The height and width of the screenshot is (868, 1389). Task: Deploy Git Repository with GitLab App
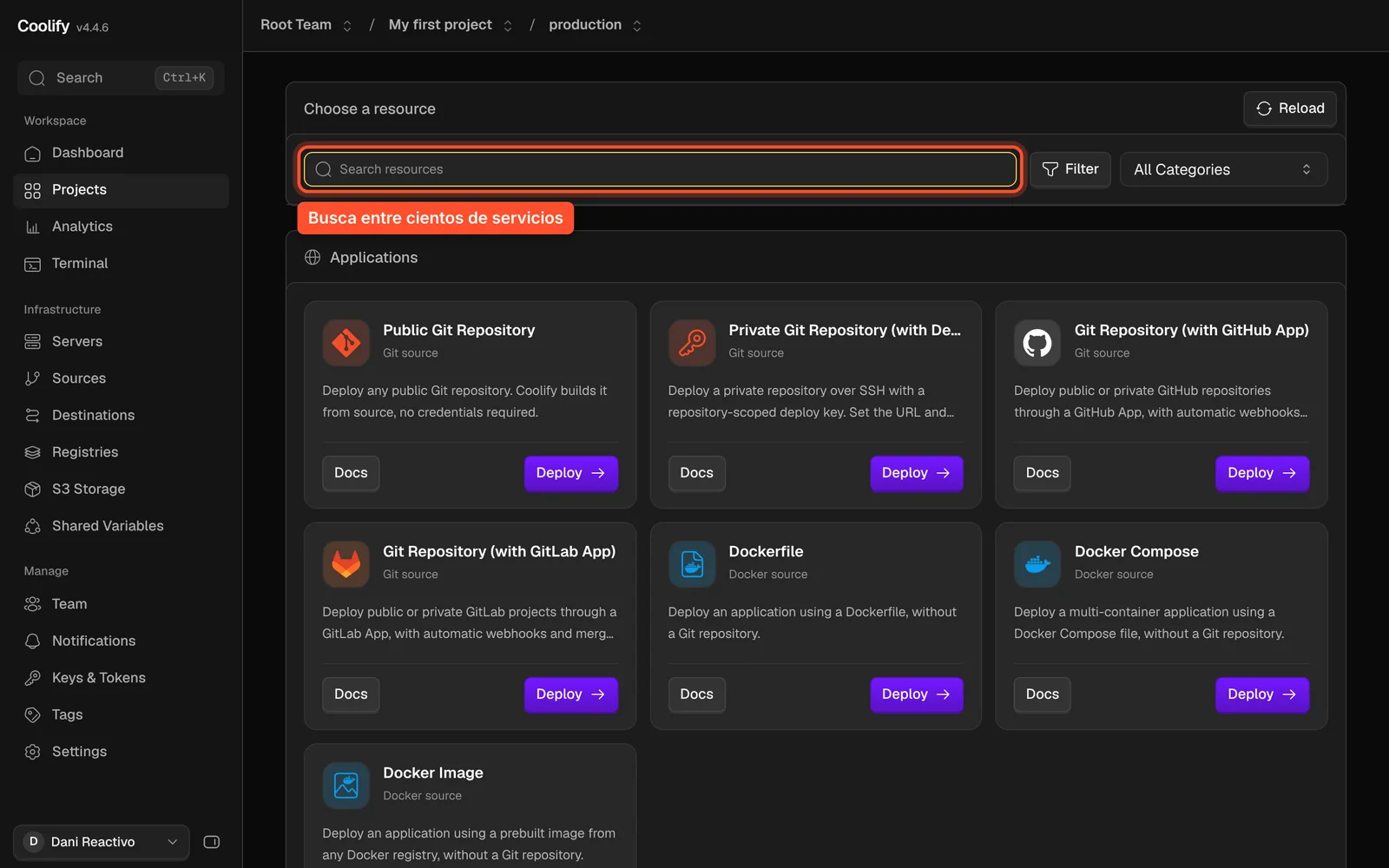pos(570,694)
